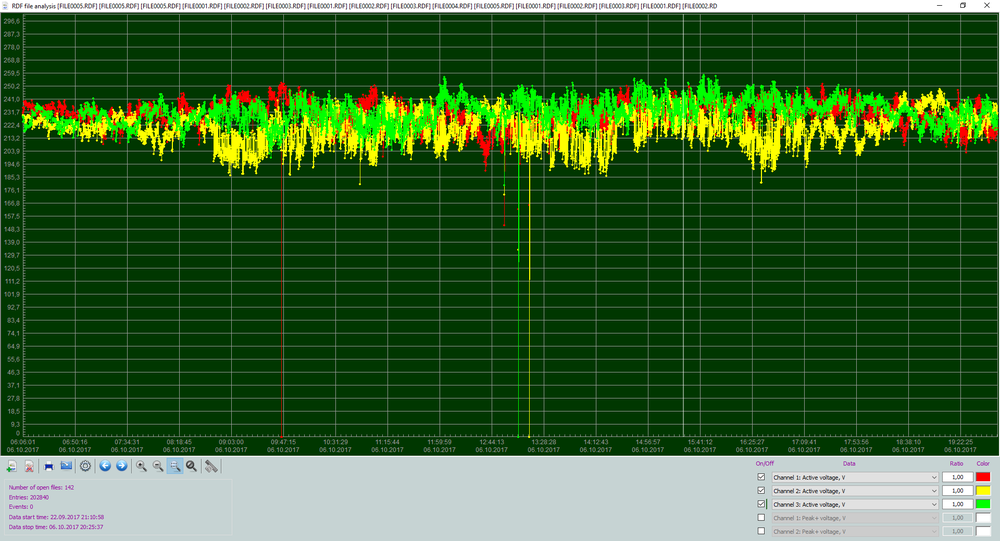1000x541 pixels.
Task: Click the Channel 3 ratio value field
Action: click(955, 504)
